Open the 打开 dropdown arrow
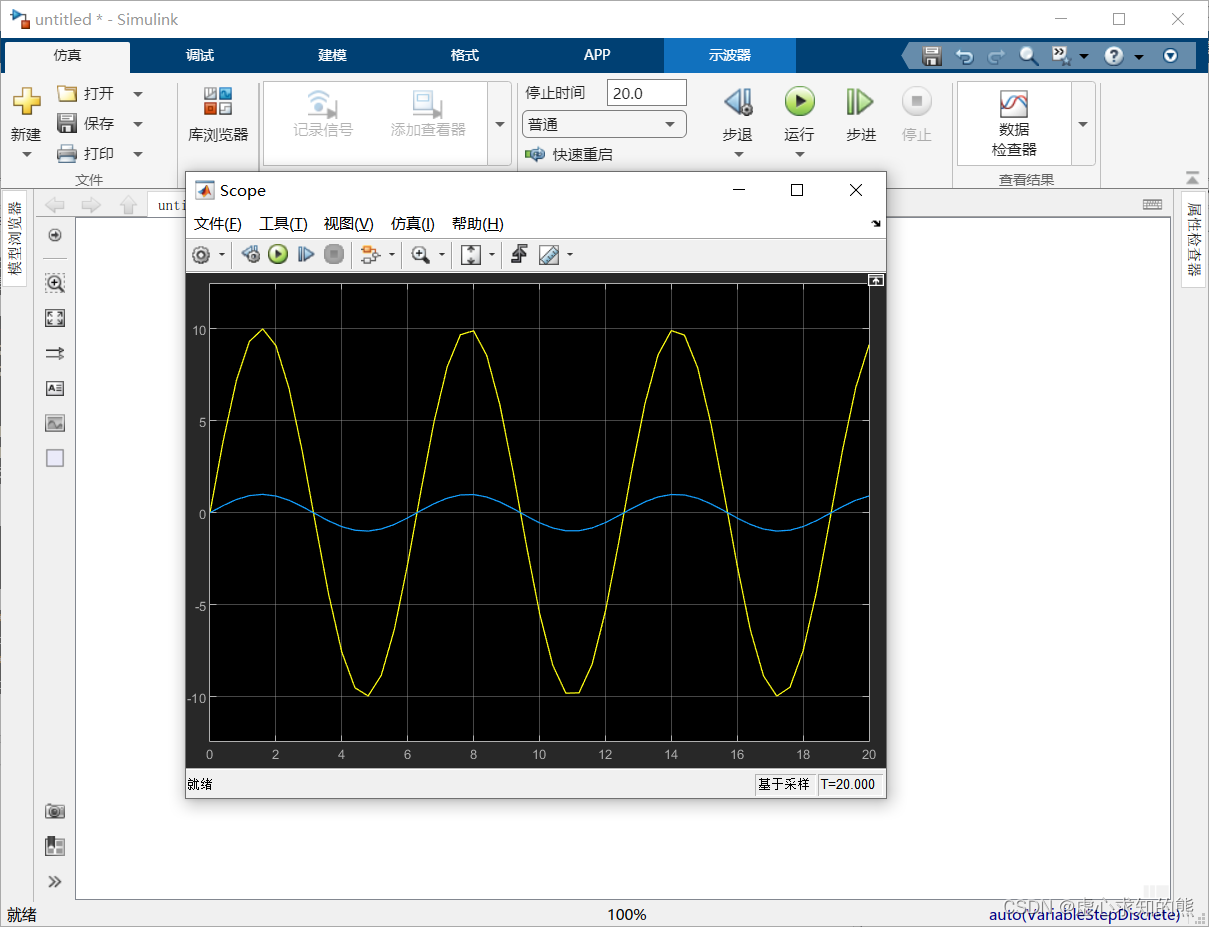Screen dimensions: 1209x927 coord(138,94)
